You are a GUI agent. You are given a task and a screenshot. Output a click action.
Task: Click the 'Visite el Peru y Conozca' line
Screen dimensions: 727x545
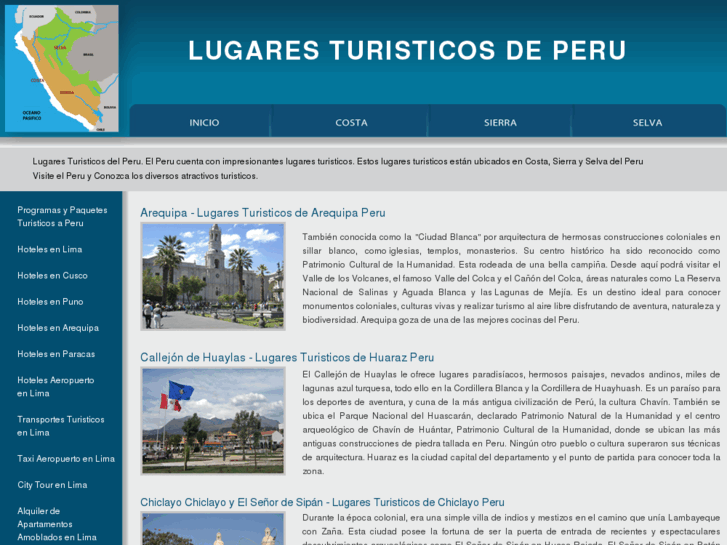click(x=145, y=176)
